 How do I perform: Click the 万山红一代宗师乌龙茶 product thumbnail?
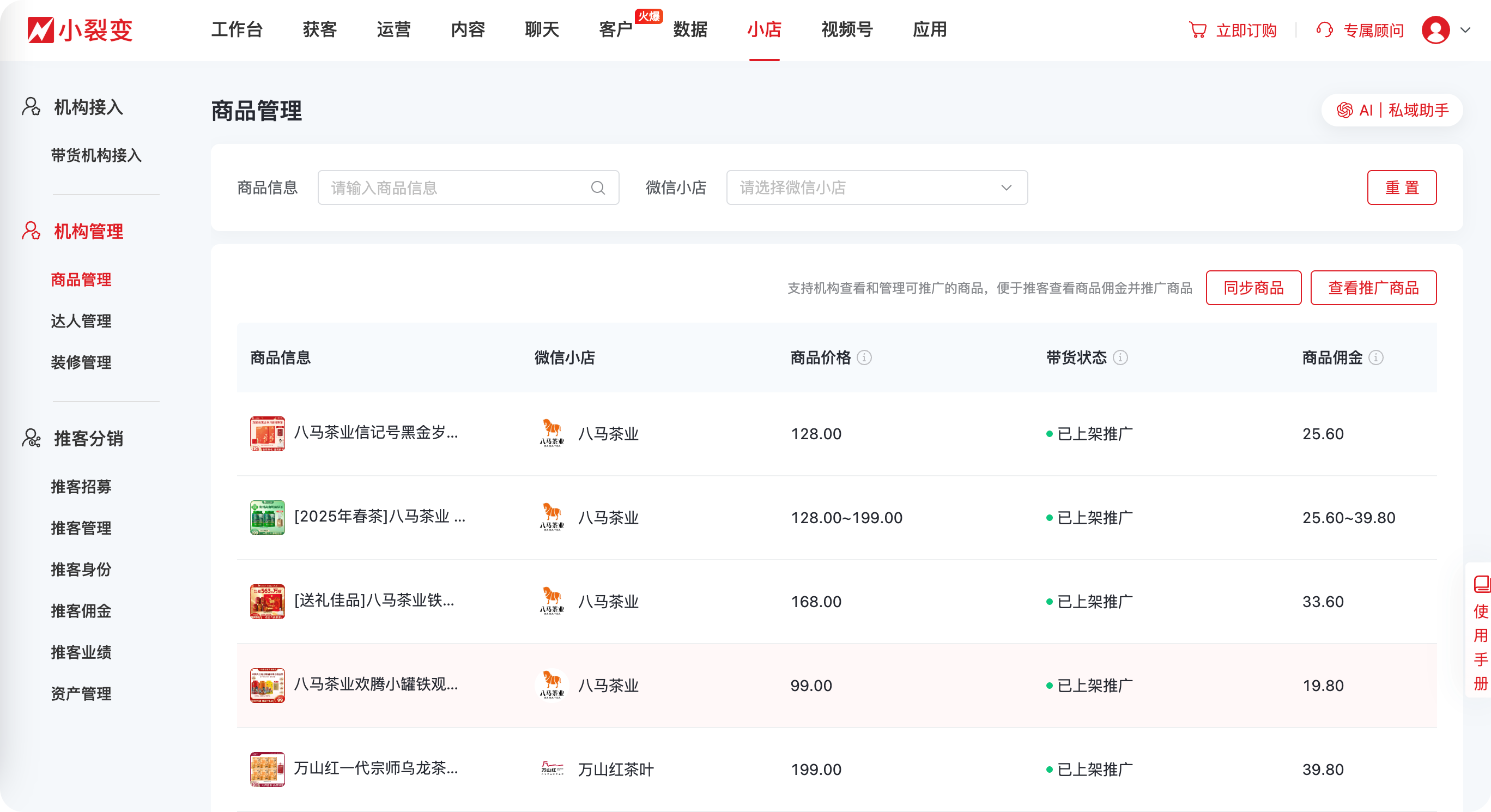pos(267,769)
